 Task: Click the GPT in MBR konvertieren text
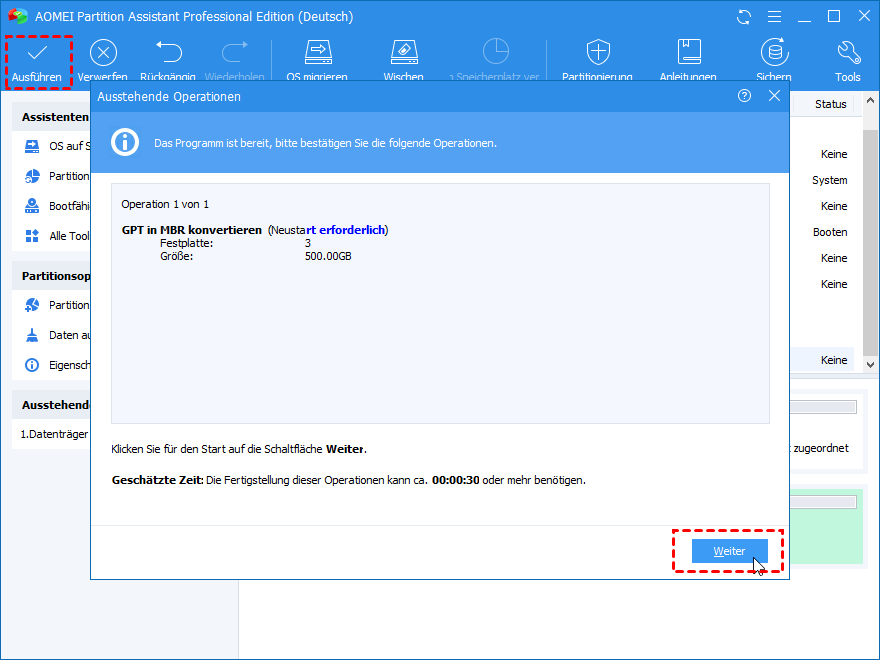(191, 230)
